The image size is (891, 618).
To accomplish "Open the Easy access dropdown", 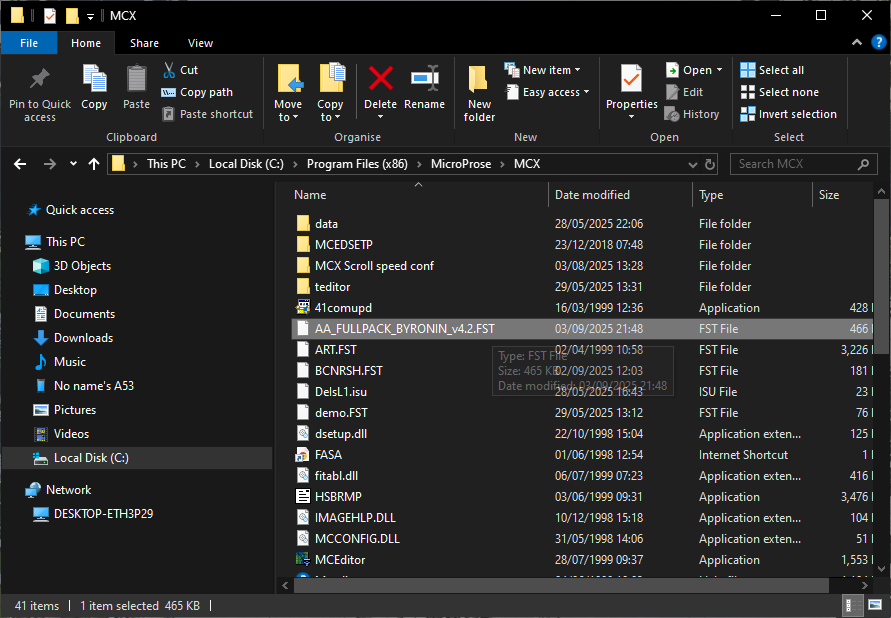I will click(x=550, y=92).
